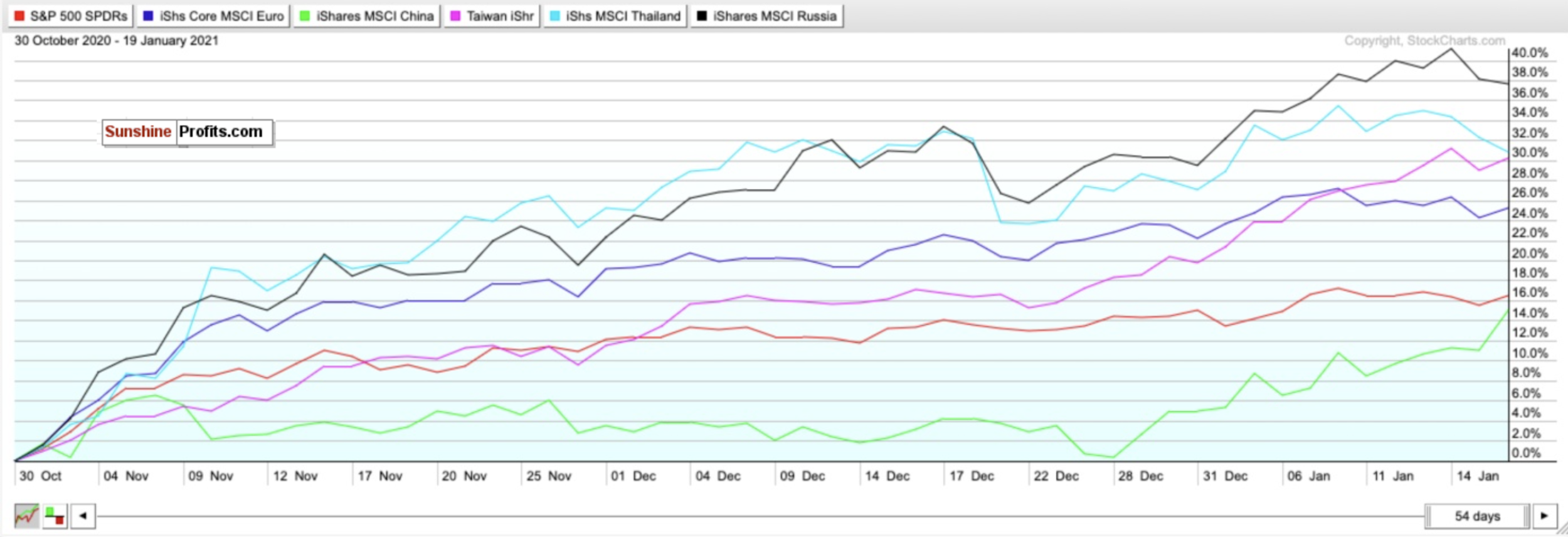Click the magenta Taiwan iShr color swatch
The image size is (1568, 537).
point(455,16)
